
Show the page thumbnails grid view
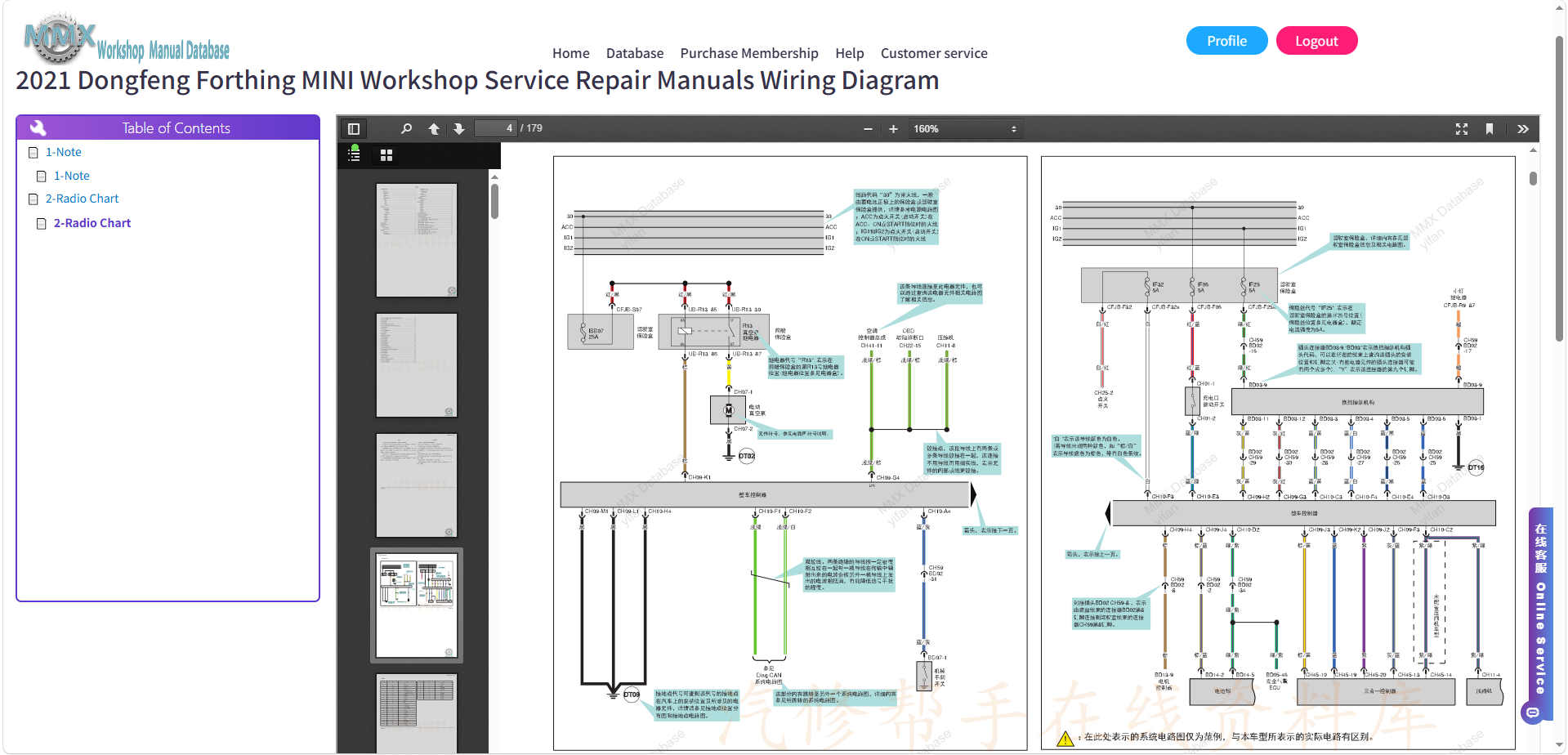(386, 154)
